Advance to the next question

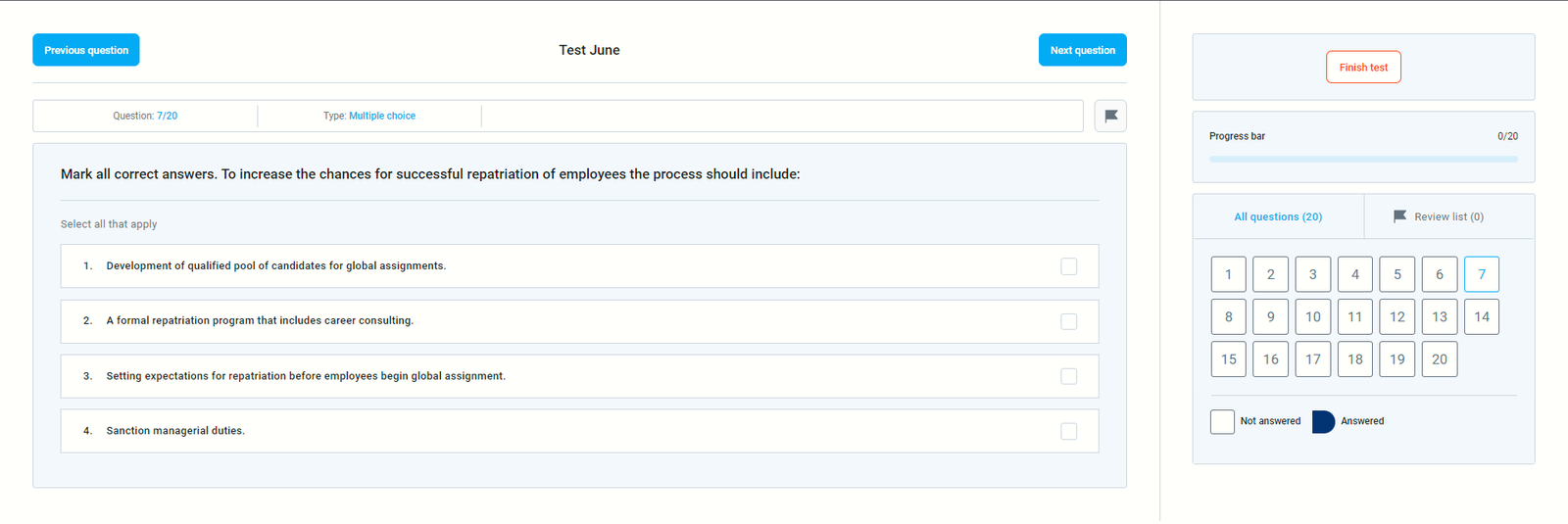pos(1082,50)
